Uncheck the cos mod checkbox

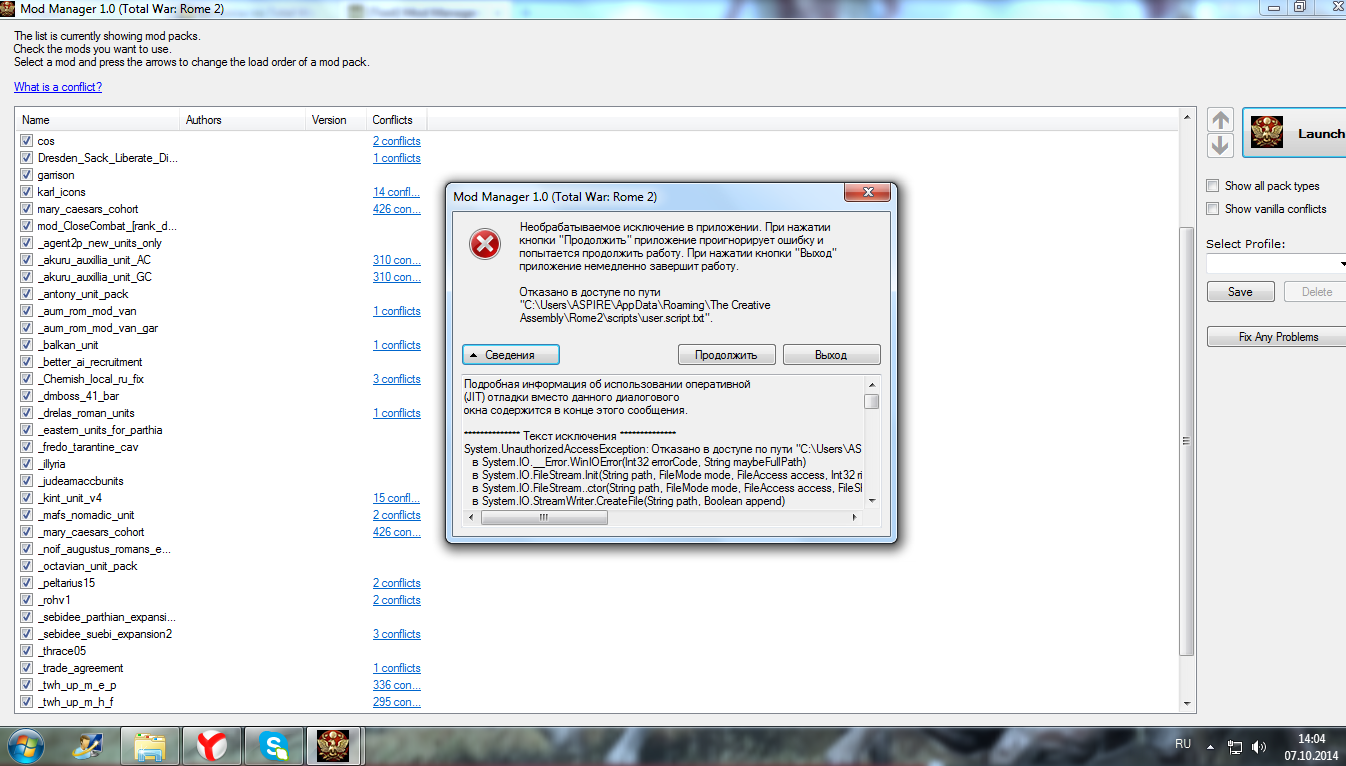27,141
